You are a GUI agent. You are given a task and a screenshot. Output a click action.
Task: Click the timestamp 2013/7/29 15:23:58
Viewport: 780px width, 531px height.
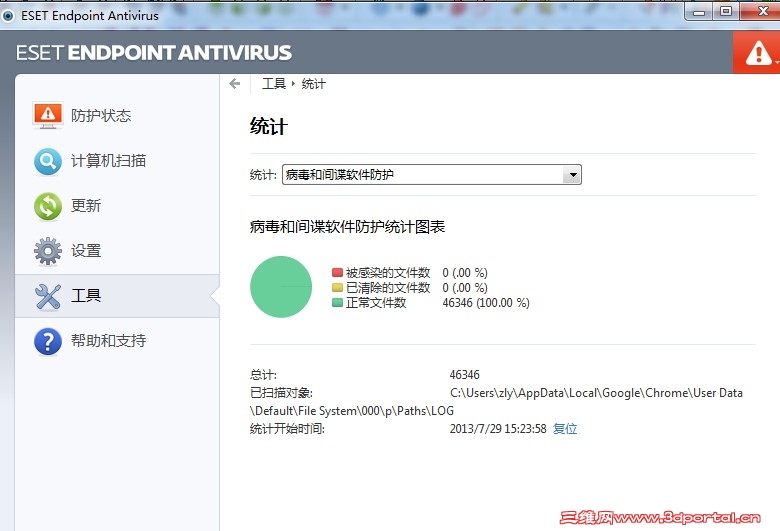pos(498,428)
